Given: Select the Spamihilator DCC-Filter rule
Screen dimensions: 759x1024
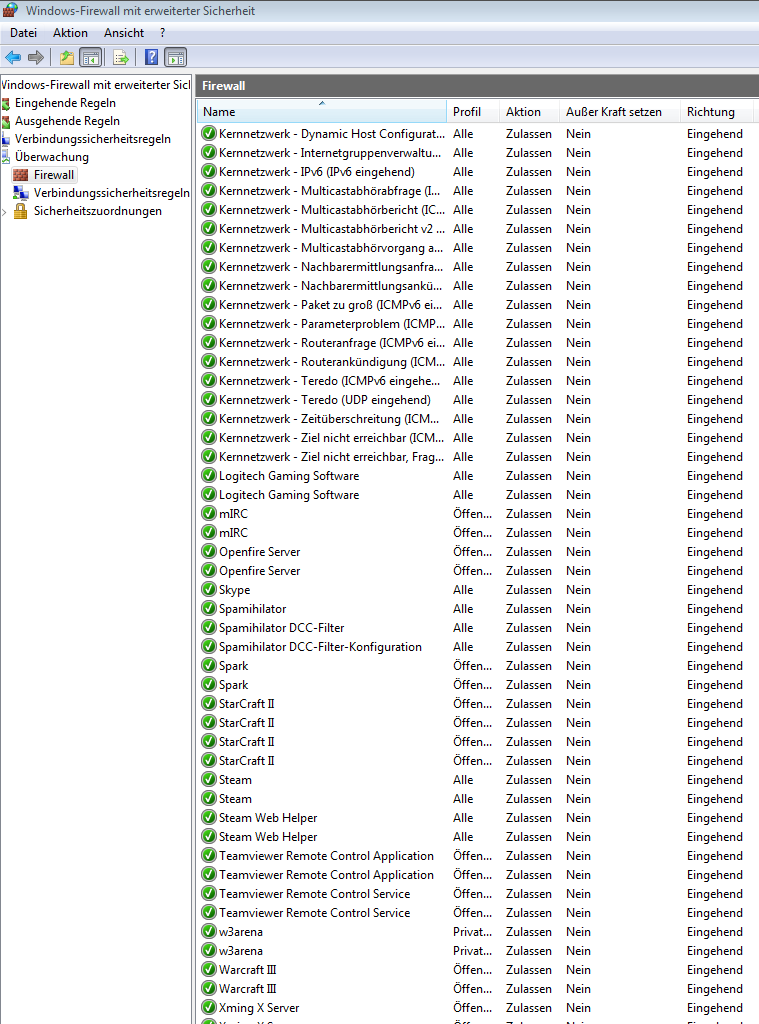Looking at the screenshot, I should (282, 627).
